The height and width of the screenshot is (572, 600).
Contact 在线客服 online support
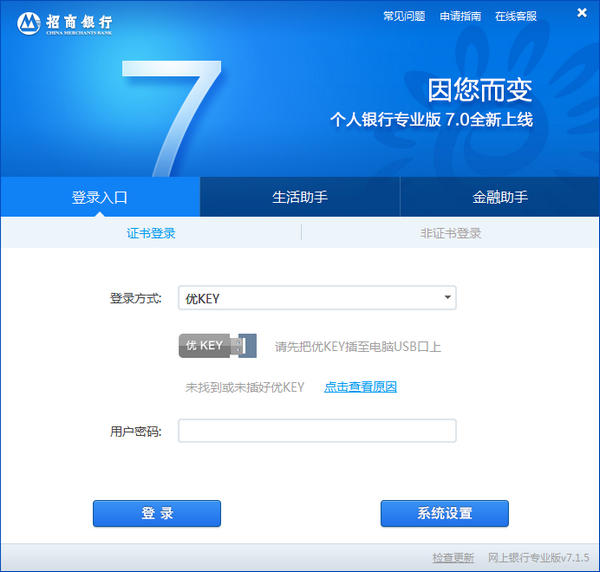click(x=516, y=16)
